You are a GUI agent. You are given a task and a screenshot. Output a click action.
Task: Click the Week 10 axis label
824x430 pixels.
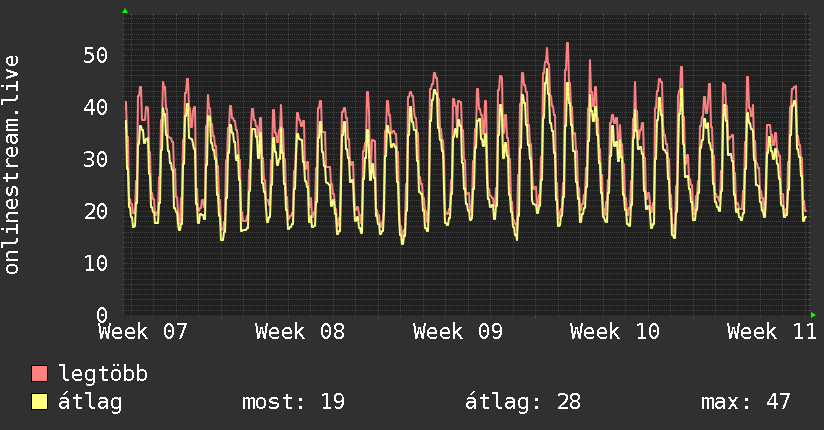[614, 332]
